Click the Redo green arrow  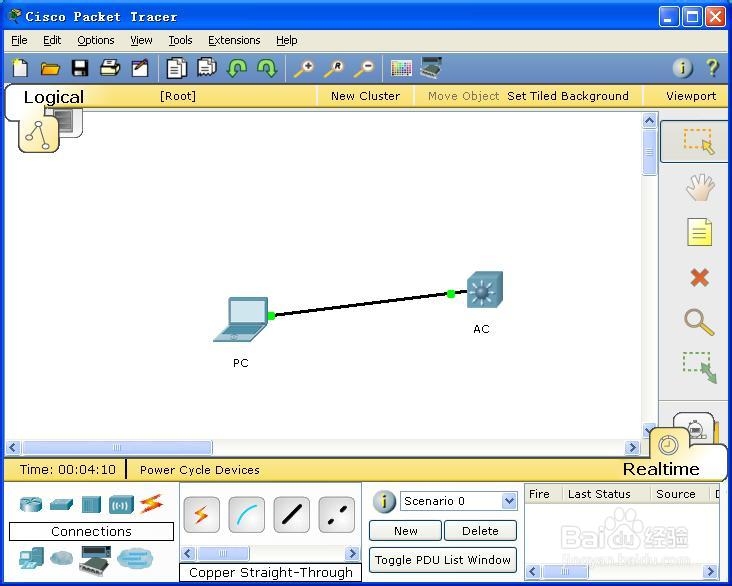coord(267,68)
